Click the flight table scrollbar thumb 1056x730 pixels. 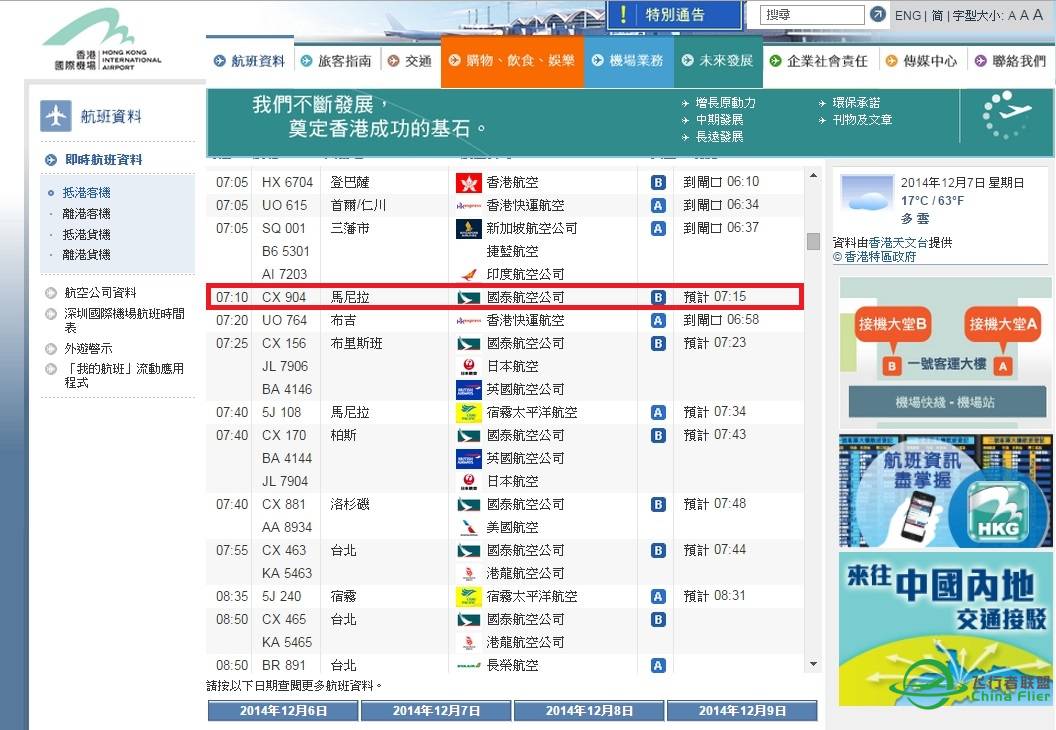(x=813, y=241)
